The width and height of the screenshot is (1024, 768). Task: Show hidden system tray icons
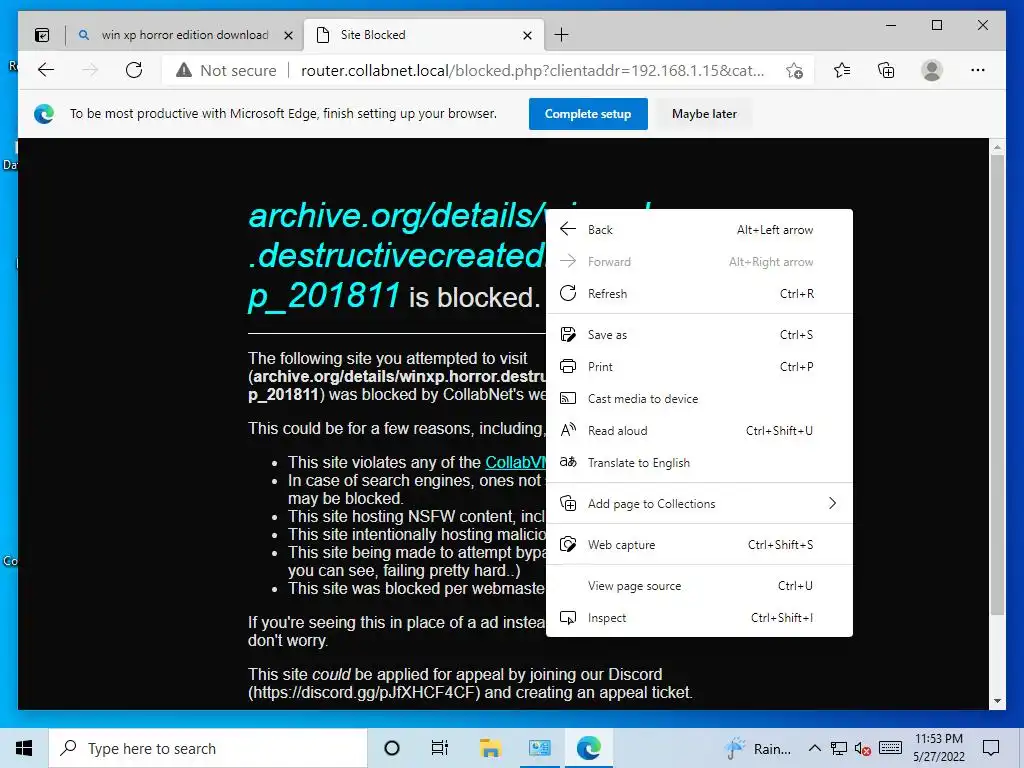coord(814,748)
